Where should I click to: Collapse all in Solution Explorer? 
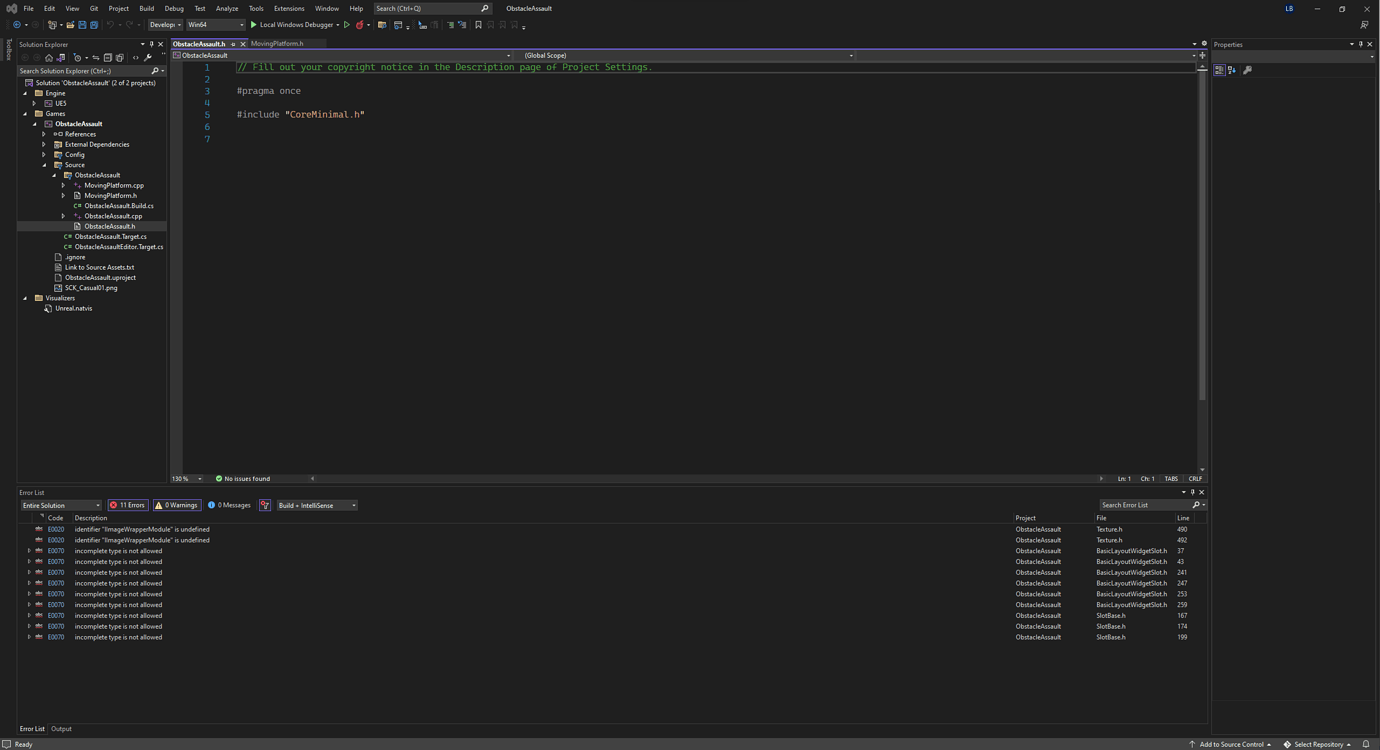pos(108,58)
